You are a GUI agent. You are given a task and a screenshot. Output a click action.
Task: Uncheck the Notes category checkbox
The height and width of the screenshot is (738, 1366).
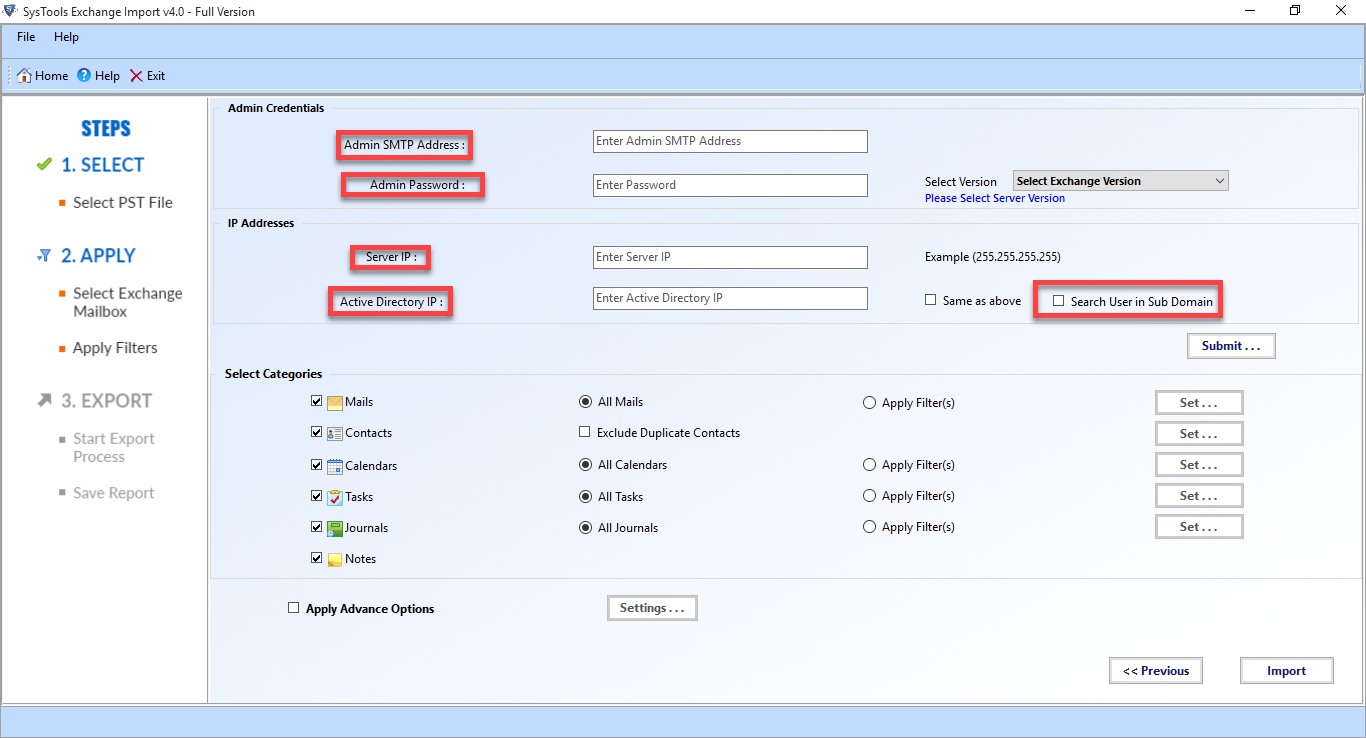click(x=317, y=558)
